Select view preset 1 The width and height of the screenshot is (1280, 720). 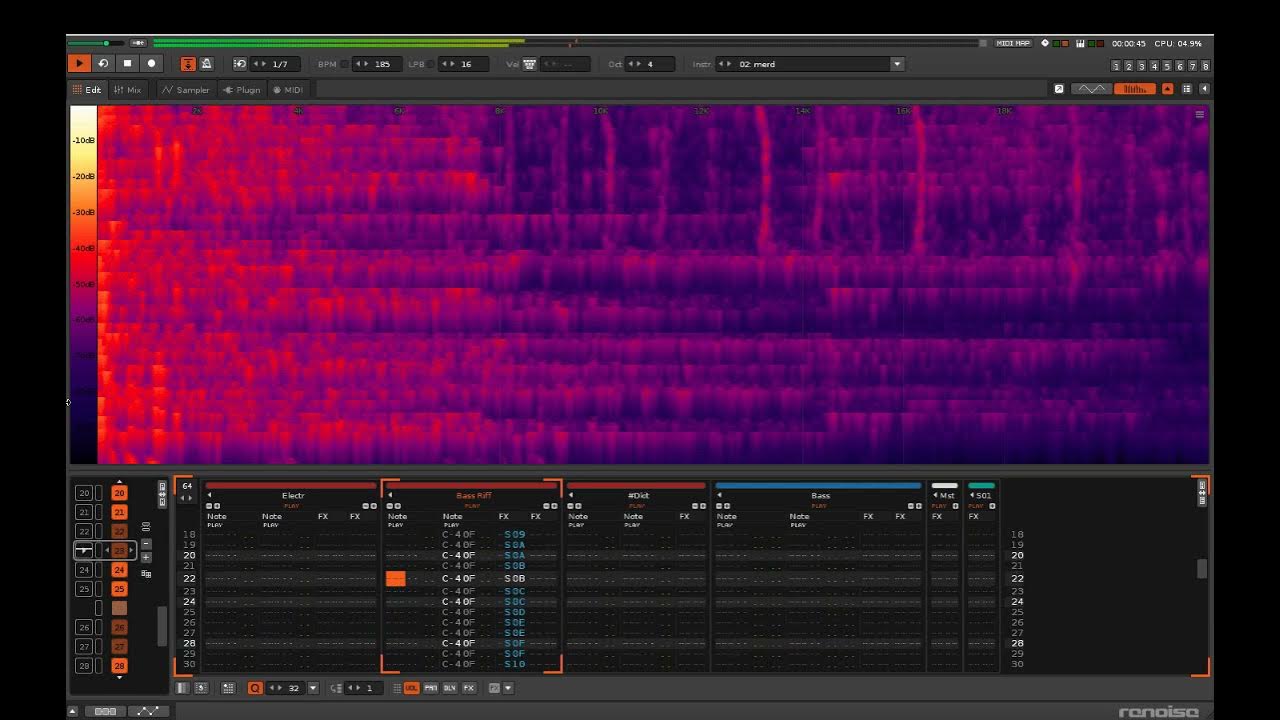point(1116,66)
